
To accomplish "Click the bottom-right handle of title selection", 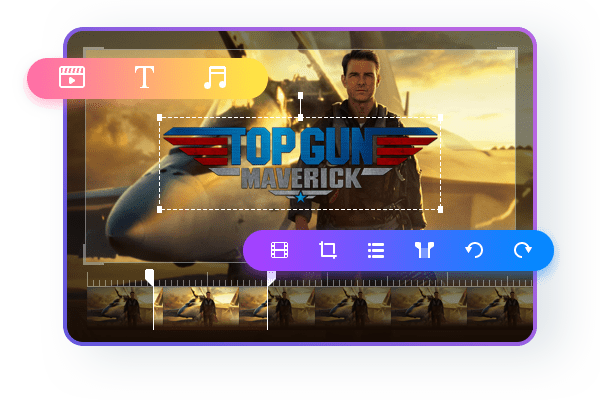I will point(440,209).
